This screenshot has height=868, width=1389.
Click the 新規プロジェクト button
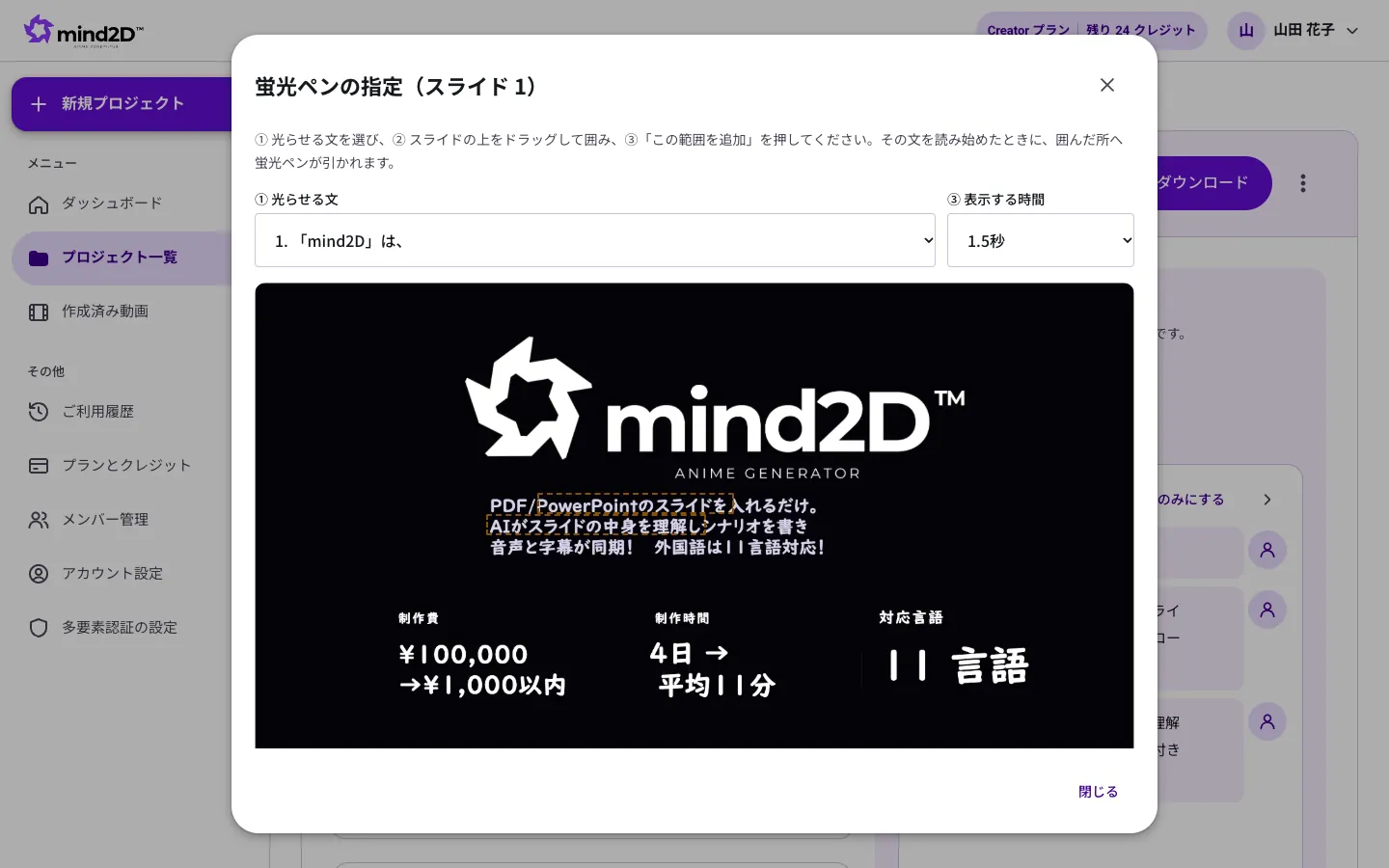pyautogui.click(x=122, y=104)
